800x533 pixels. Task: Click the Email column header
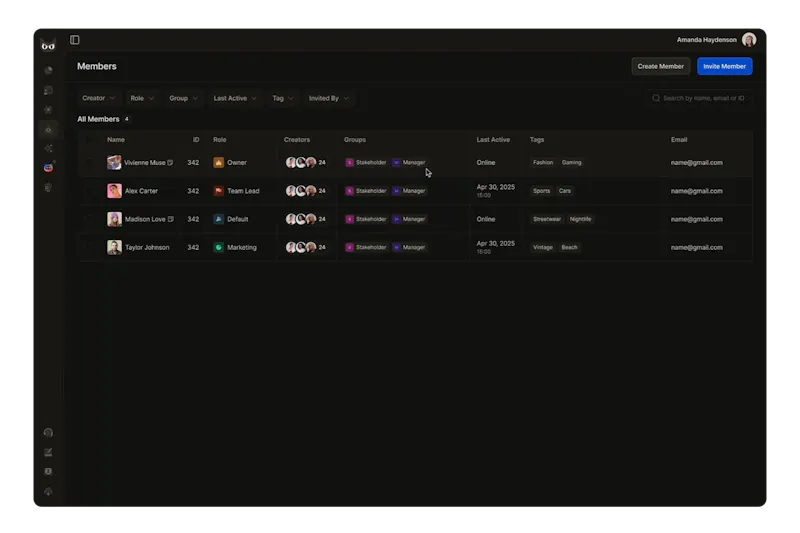click(x=679, y=140)
